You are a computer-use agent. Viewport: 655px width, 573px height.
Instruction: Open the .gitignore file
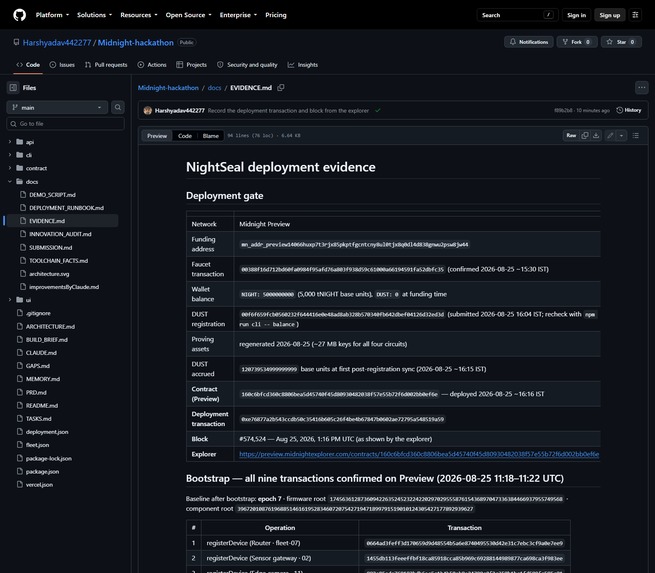(x=38, y=313)
